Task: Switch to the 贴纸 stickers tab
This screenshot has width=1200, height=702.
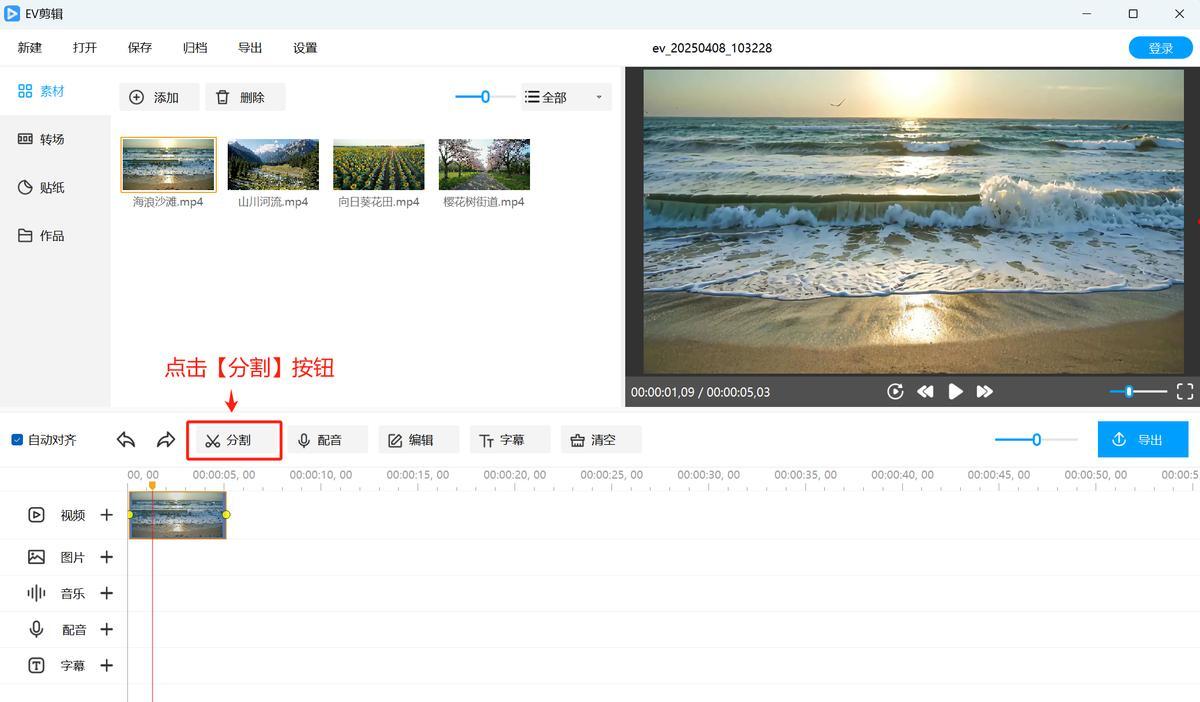Action: tap(42, 187)
